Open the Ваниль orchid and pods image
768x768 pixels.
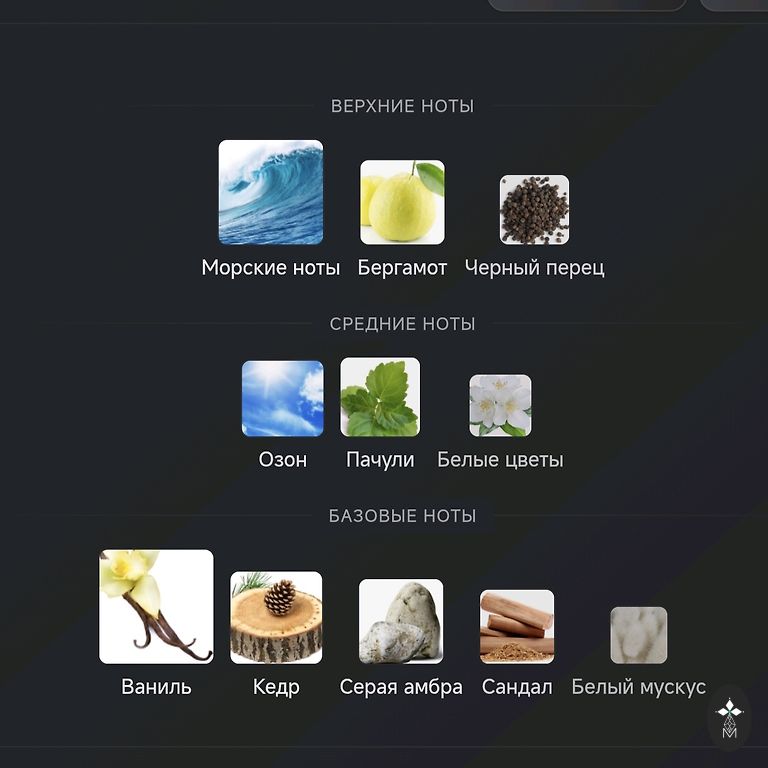[156, 606]
